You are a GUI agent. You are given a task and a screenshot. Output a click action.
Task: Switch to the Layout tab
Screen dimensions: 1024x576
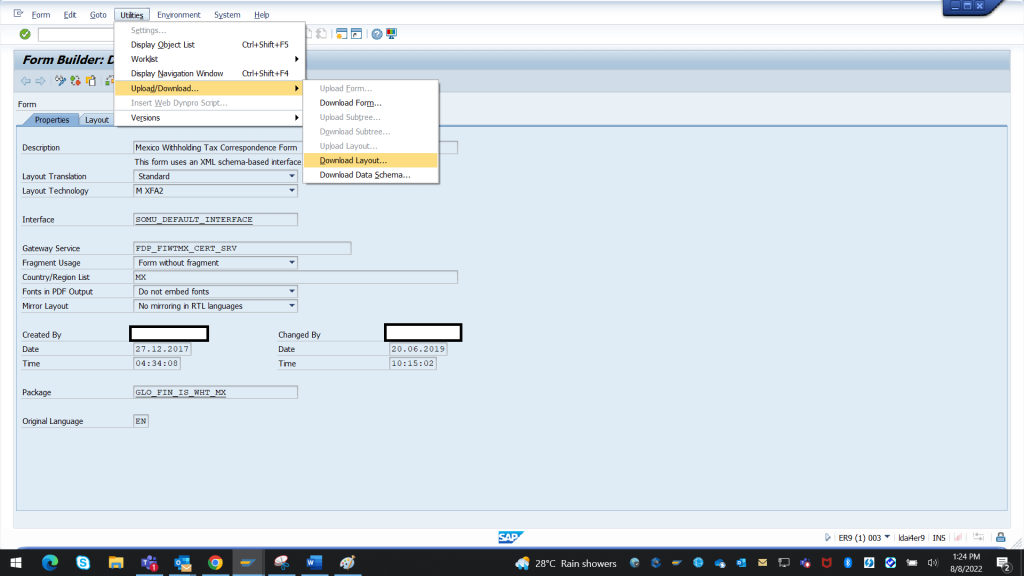97,120
